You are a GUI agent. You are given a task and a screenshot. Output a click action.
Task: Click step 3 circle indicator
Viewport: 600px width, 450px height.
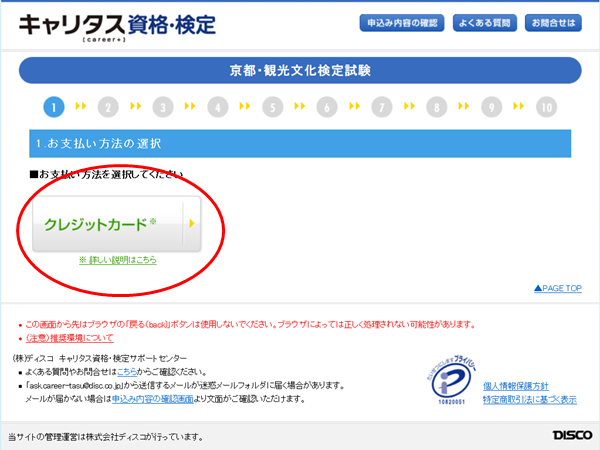(x=163, y=107)
